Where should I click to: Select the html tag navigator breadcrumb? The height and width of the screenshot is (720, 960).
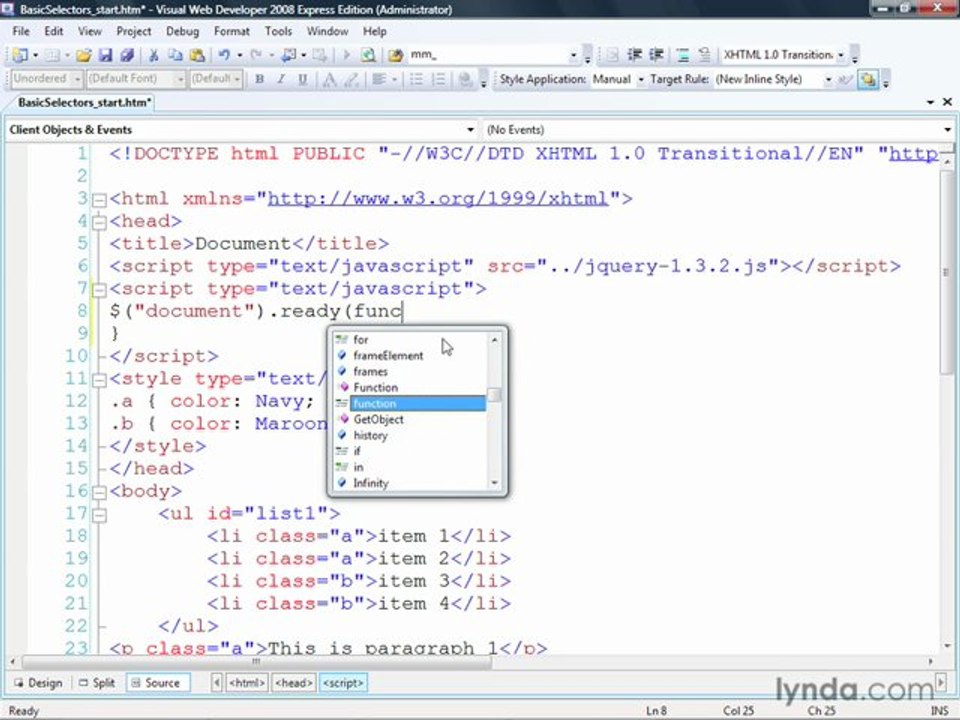tap(247, 683)
